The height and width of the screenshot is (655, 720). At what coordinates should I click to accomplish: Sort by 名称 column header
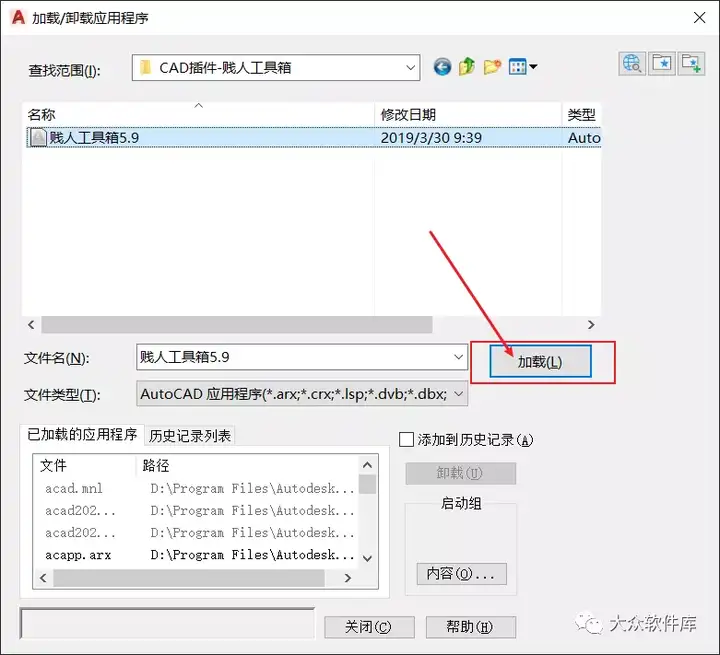198,114
